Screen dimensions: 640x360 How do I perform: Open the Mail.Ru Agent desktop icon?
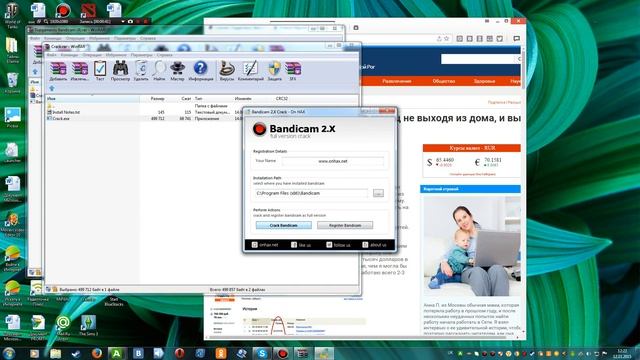(63, 327)
